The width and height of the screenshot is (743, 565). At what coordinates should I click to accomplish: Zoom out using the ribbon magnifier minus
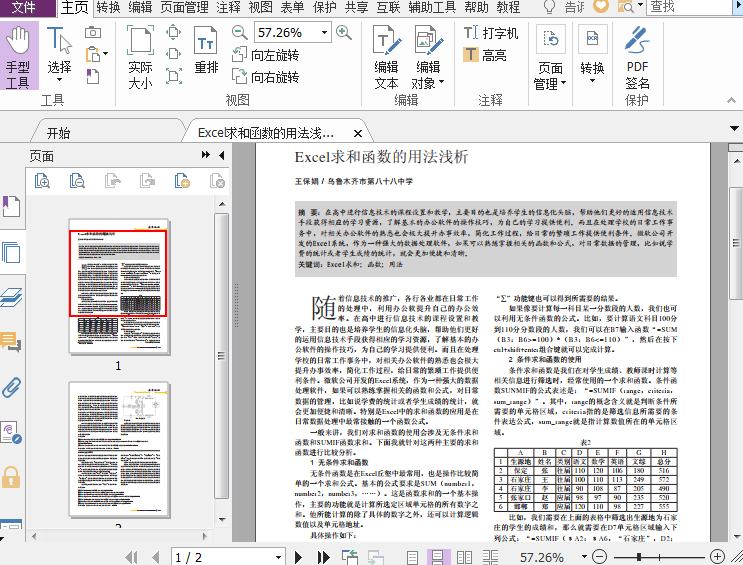[240, 32]
